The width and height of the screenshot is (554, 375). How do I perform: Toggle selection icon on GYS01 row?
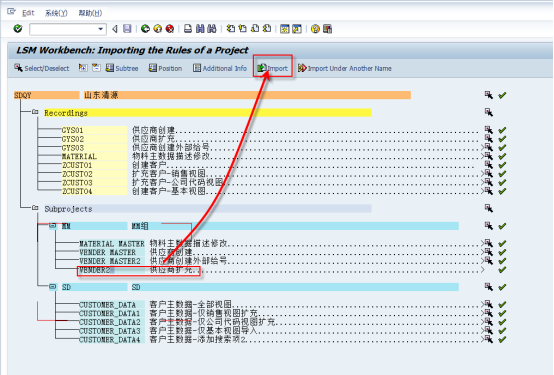[x=489, y=130]
